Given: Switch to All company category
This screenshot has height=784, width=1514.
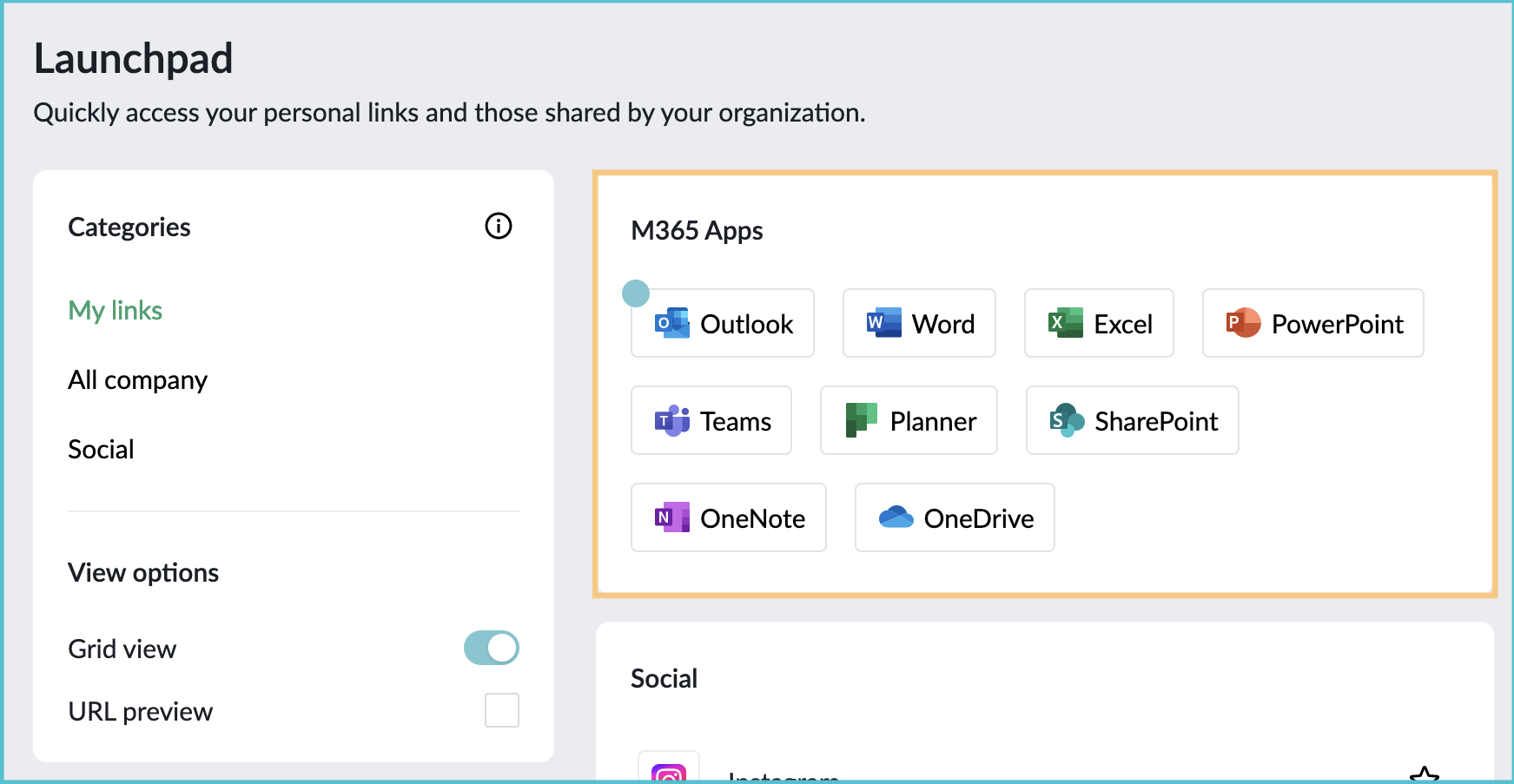Looking at the screenshot, I should 137,380.
